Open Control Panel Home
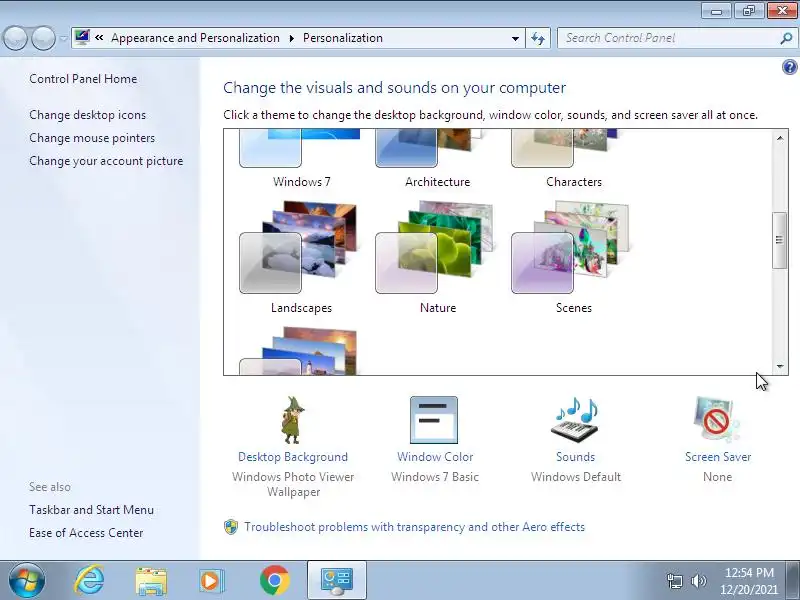This screenshot has height=600, width=800. [x=83, y=79]
